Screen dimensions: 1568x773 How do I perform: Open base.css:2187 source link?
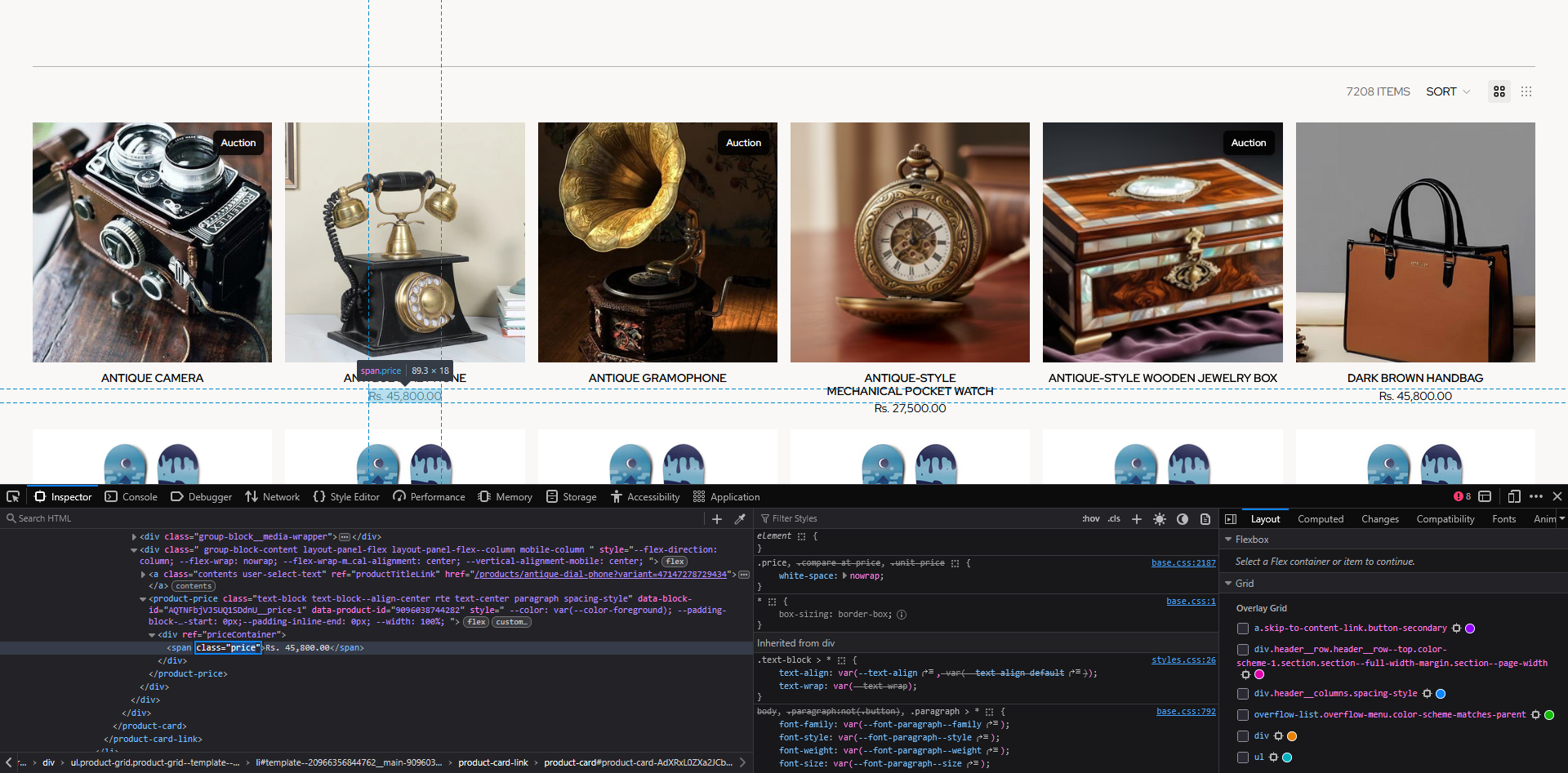1183,563
